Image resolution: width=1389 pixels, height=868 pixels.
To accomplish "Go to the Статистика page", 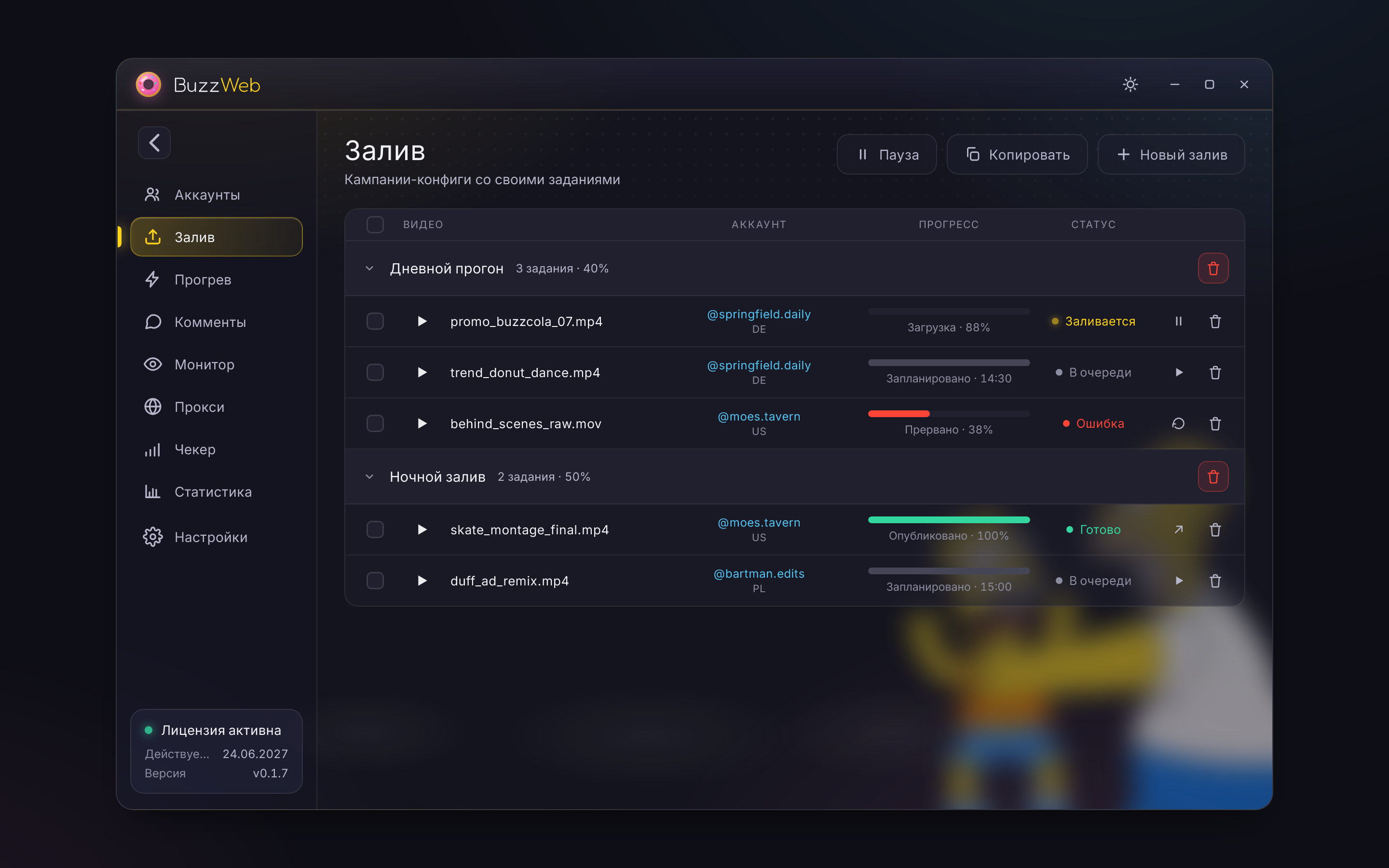I will tap(217, 492).
